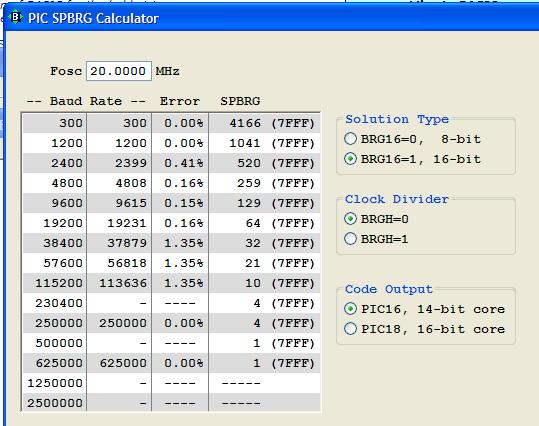Select BRG16=0, 8-bit solution type
This screenshot has height=426, width=539.
click(x=412, y=139)
